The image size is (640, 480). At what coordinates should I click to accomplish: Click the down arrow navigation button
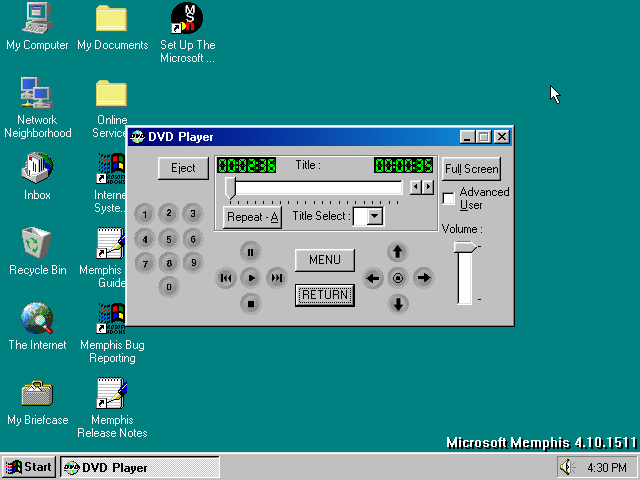[x=398, y=304]
